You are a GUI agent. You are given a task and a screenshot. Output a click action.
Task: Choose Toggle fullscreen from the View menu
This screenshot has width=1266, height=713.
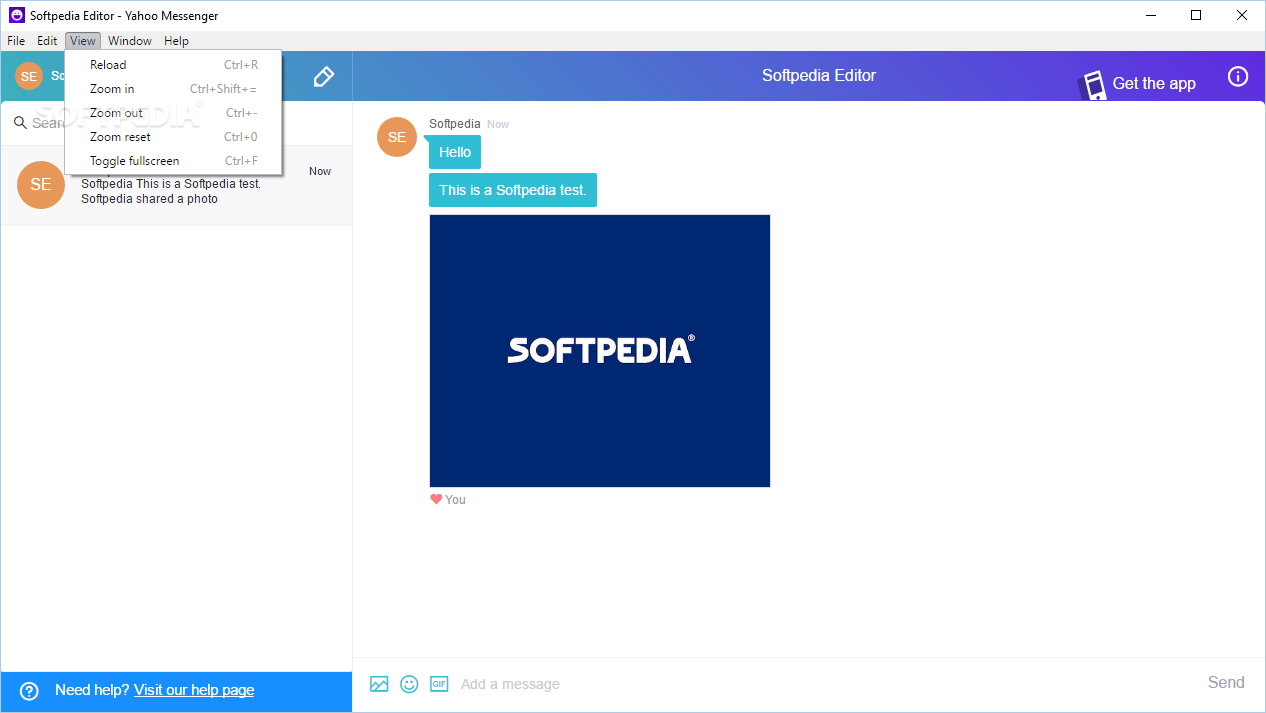tap(174, 161)
